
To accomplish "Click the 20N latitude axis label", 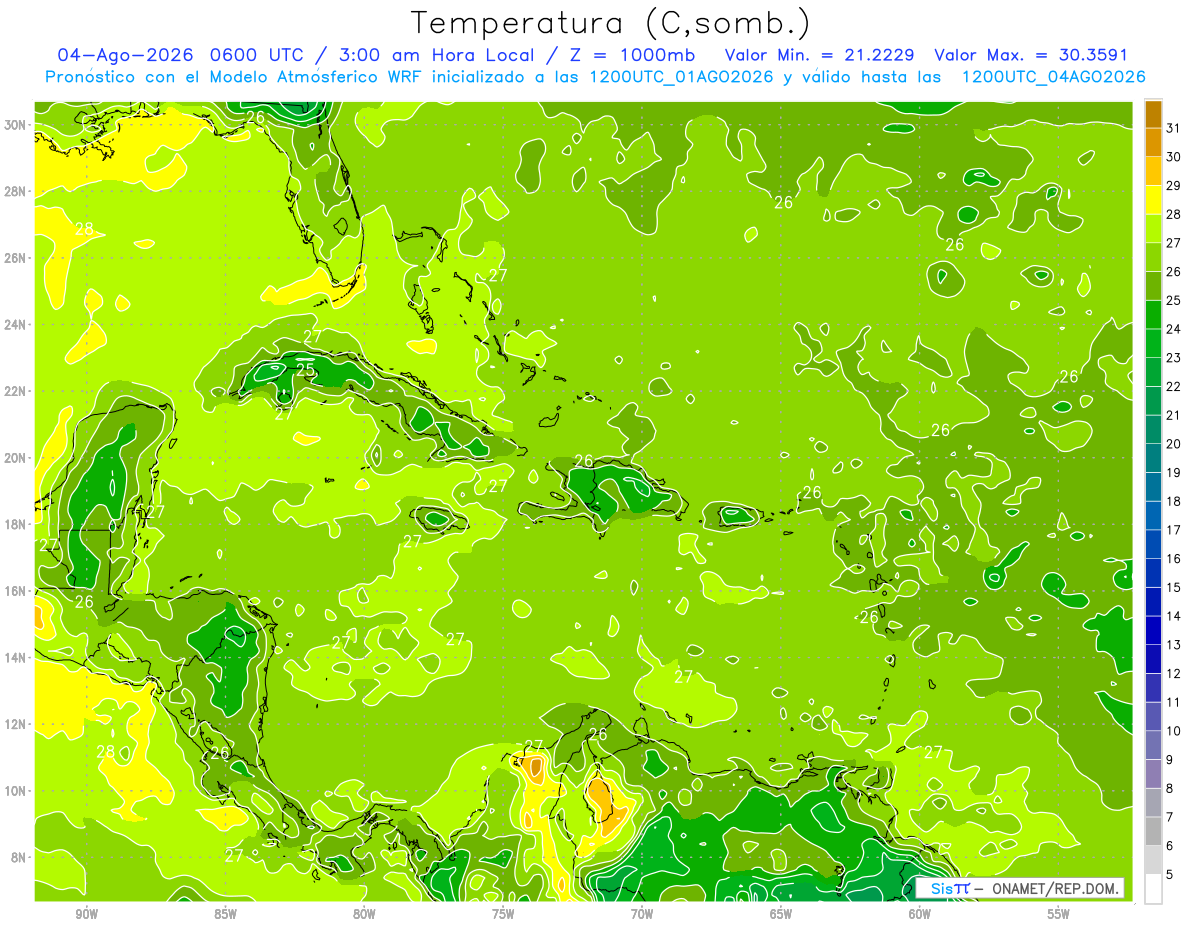I will [15, 458].
